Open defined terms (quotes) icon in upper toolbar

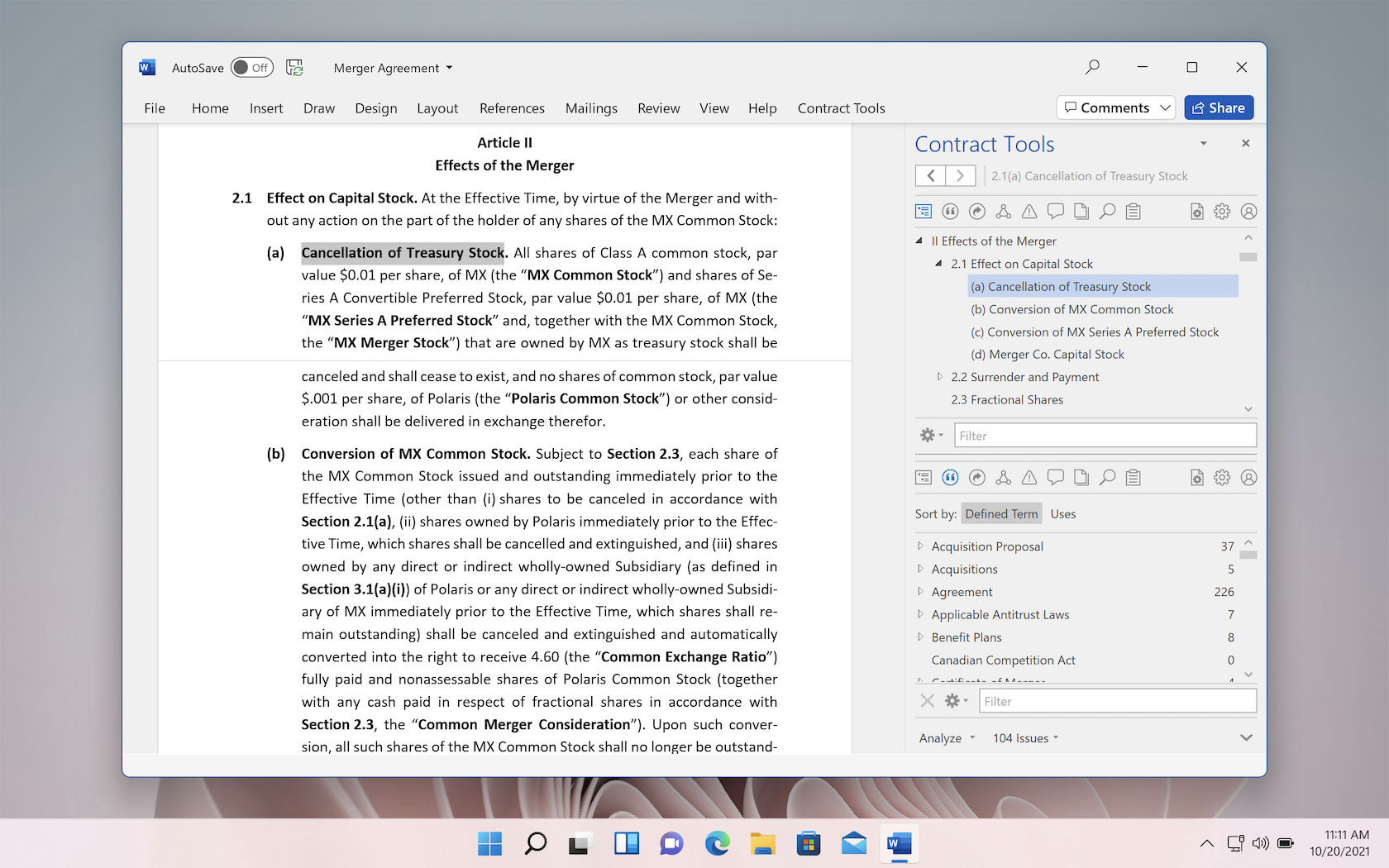click(950, 212)
